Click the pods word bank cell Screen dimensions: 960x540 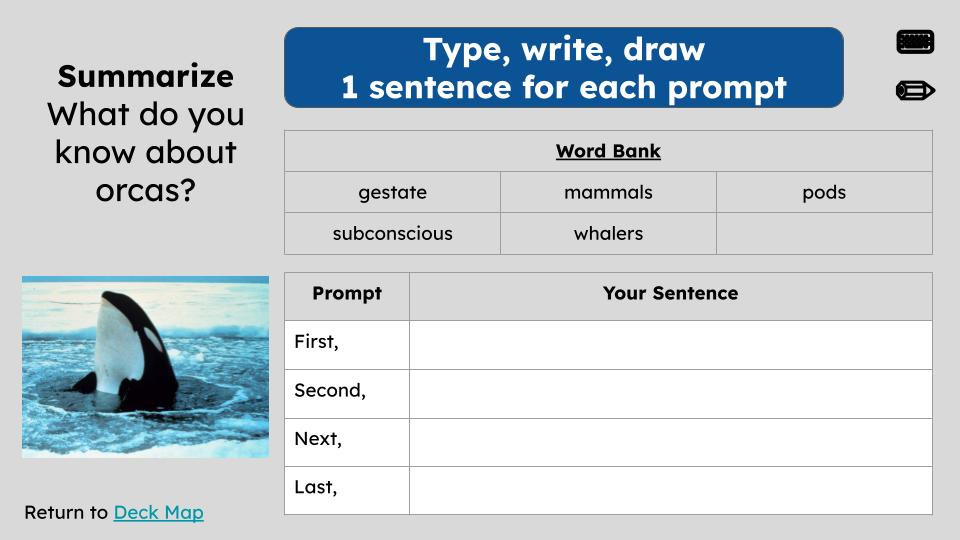(824, 192)
